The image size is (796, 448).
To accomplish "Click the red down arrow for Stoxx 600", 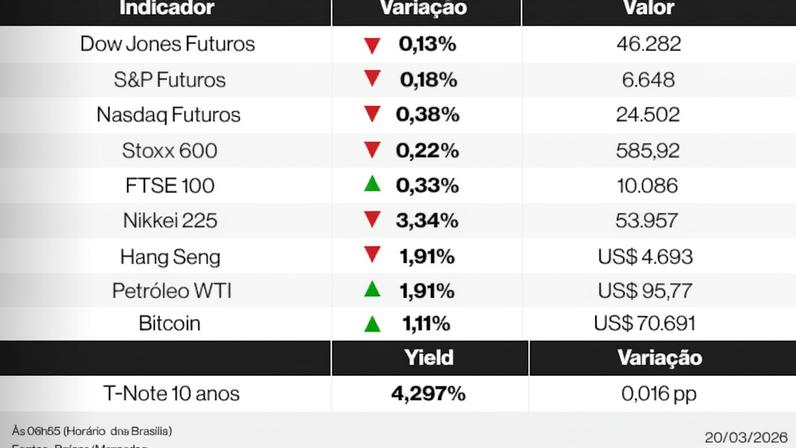I will (372, 150).
